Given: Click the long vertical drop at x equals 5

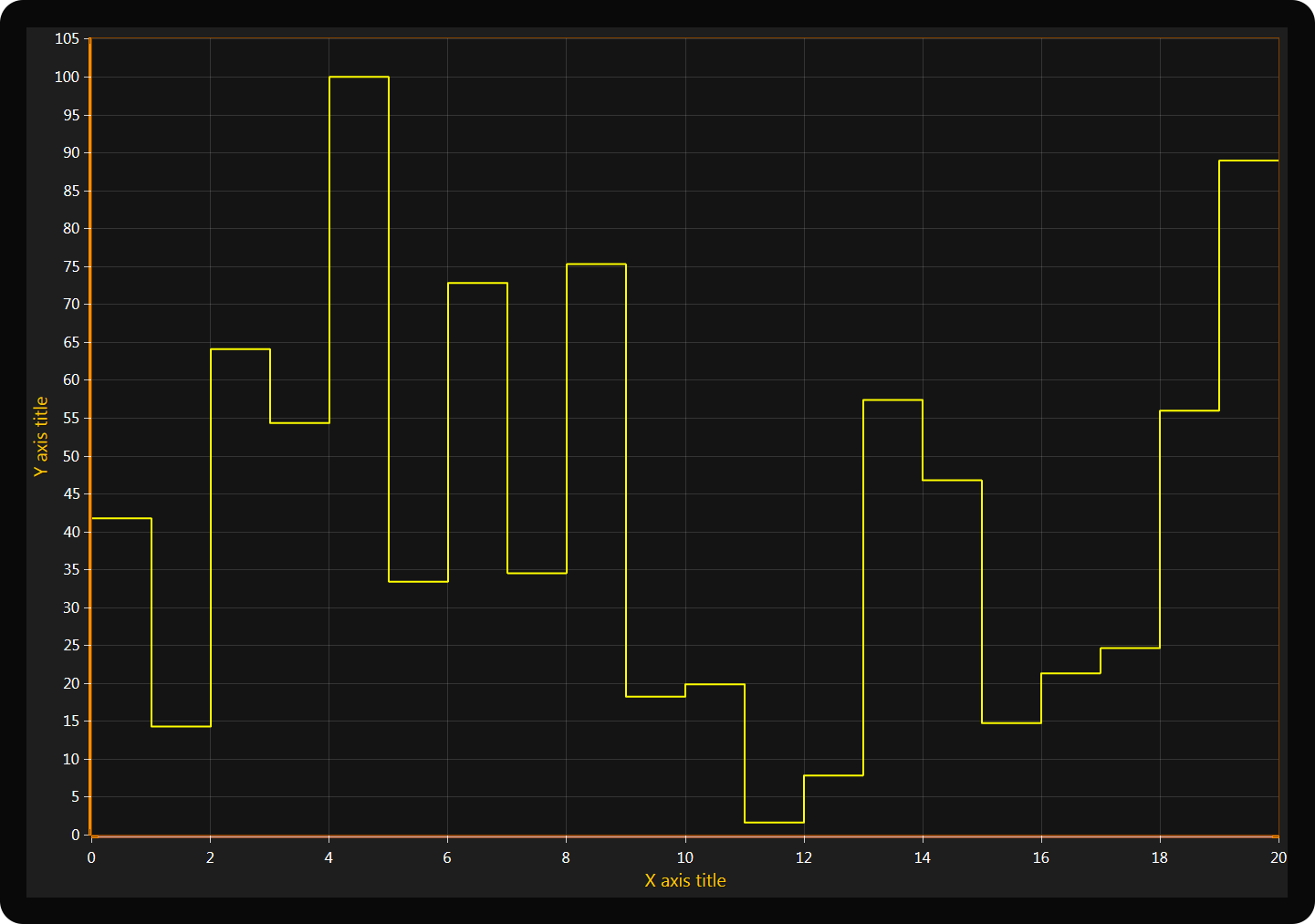Looking at the screenshot, I should pyautogui.click(x=389, y=328).
